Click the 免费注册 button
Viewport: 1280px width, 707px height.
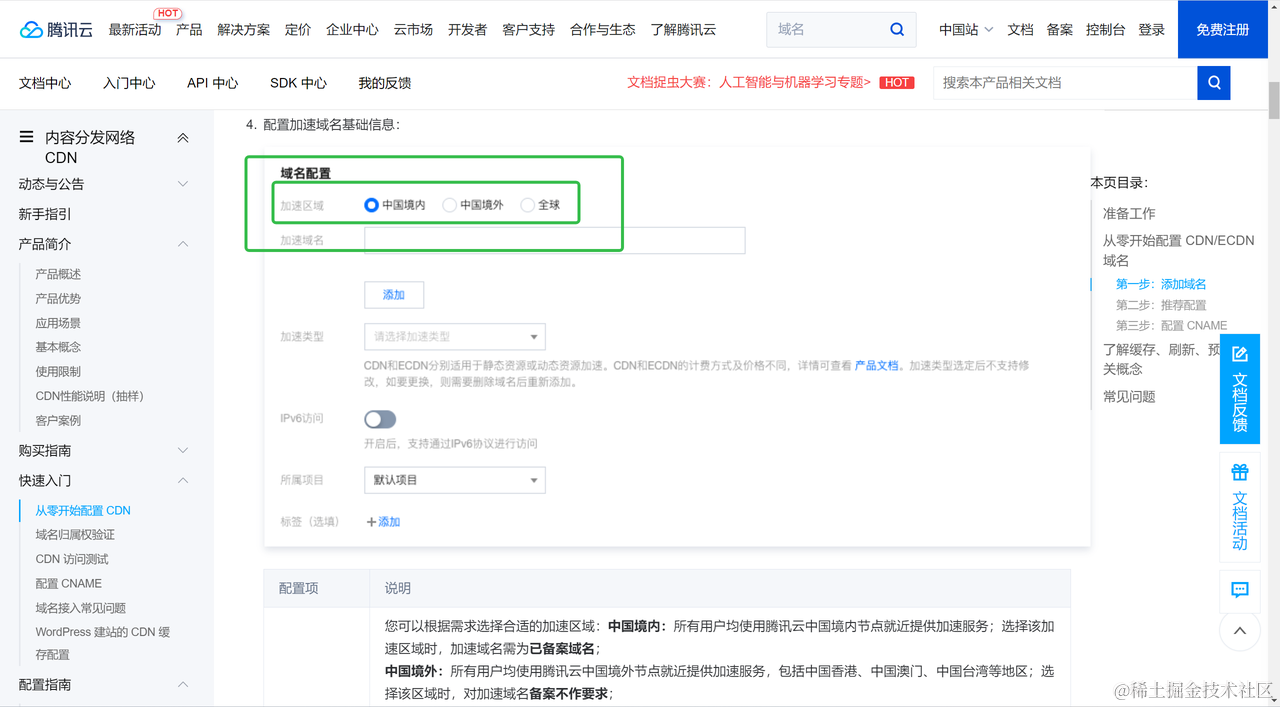pos(1222,29)
